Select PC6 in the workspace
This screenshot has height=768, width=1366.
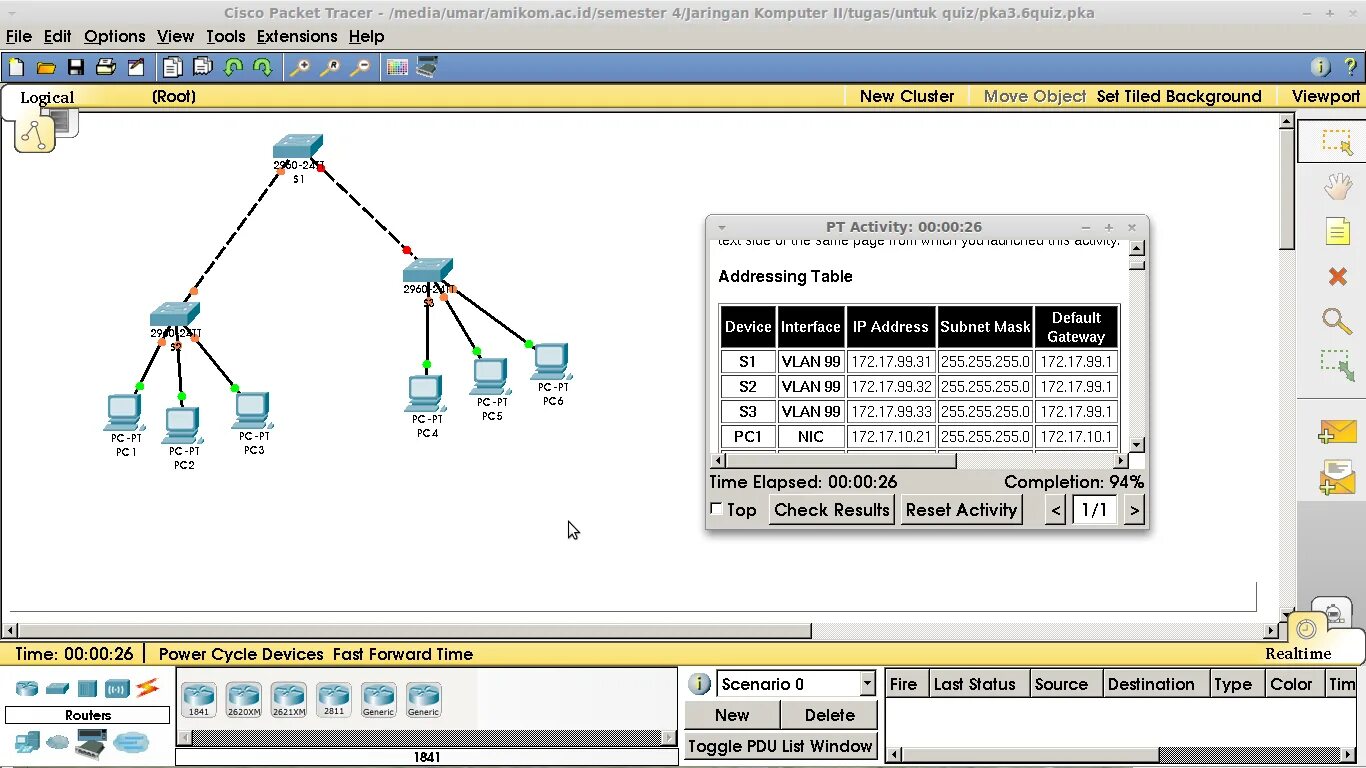click(x=552, y=362)
